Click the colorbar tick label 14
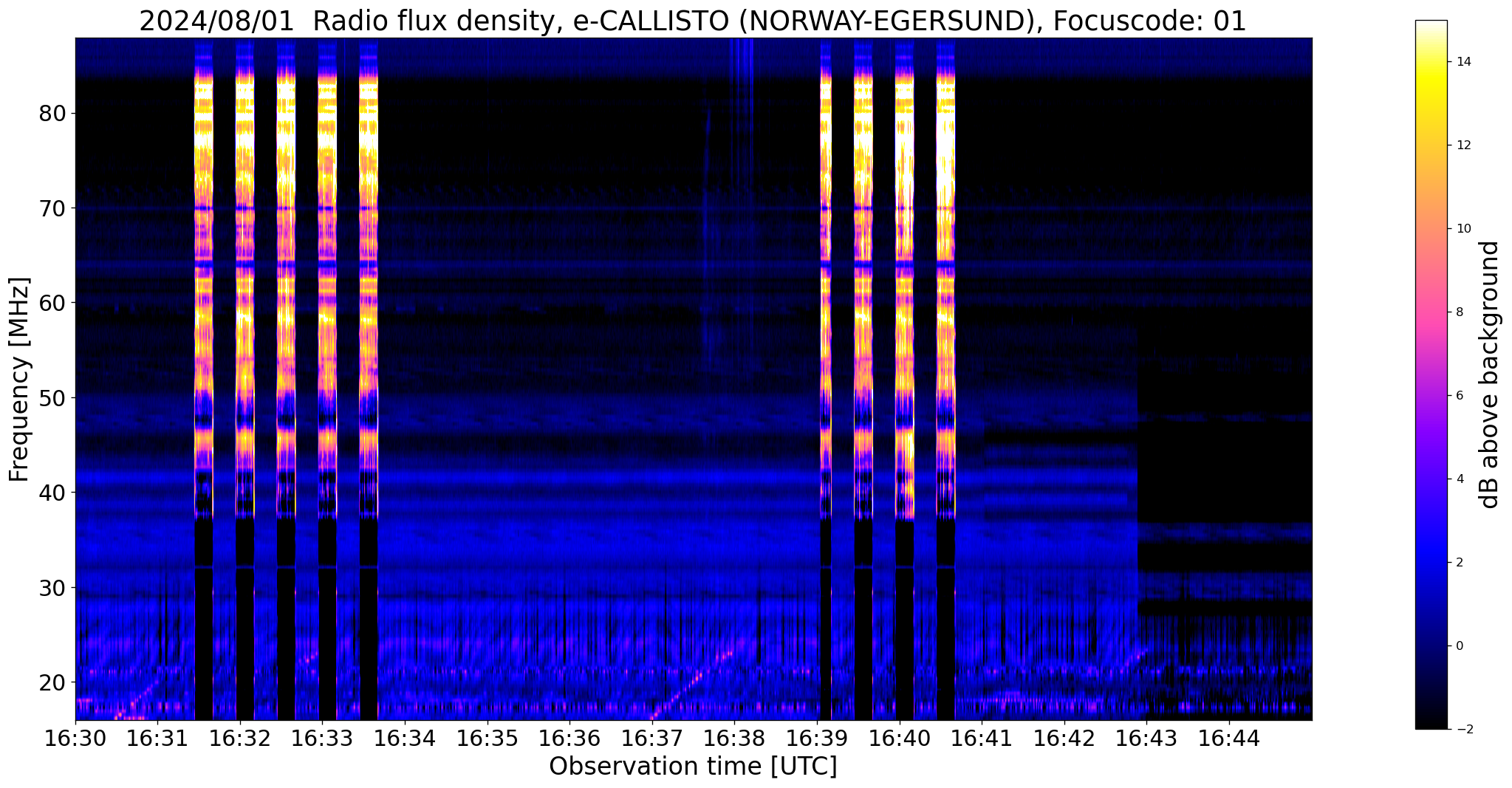The image size is (1512, 788). (1462, 62)
